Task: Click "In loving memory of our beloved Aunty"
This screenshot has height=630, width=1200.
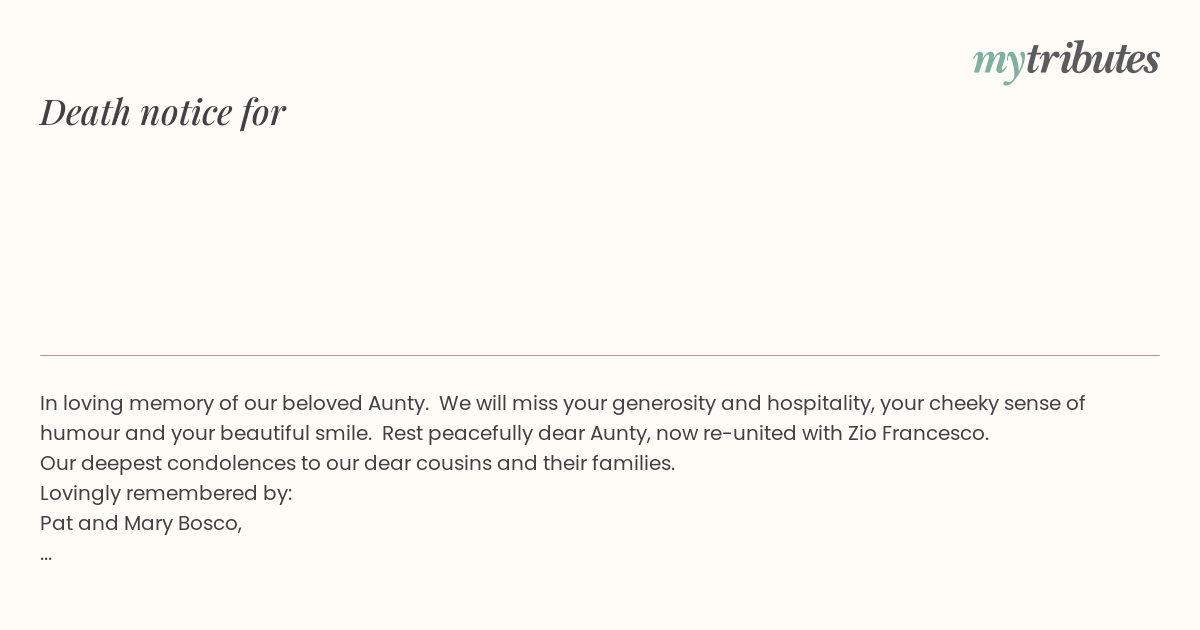Action: (235, 403)
